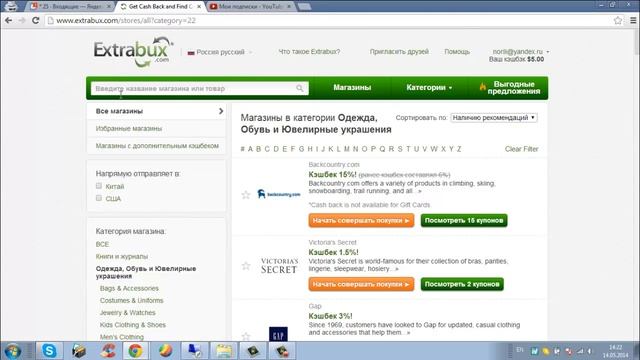
Task: View 15 coupons for Backcountry.com
Action: coord(464,220)
